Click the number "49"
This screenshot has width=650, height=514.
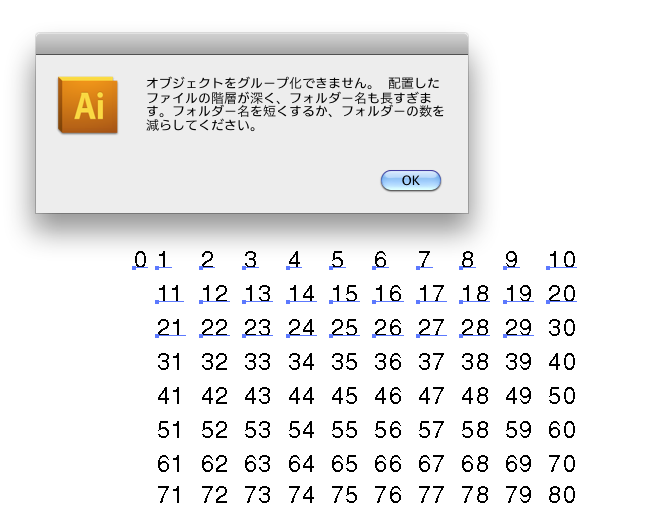(x=519, y=396)
